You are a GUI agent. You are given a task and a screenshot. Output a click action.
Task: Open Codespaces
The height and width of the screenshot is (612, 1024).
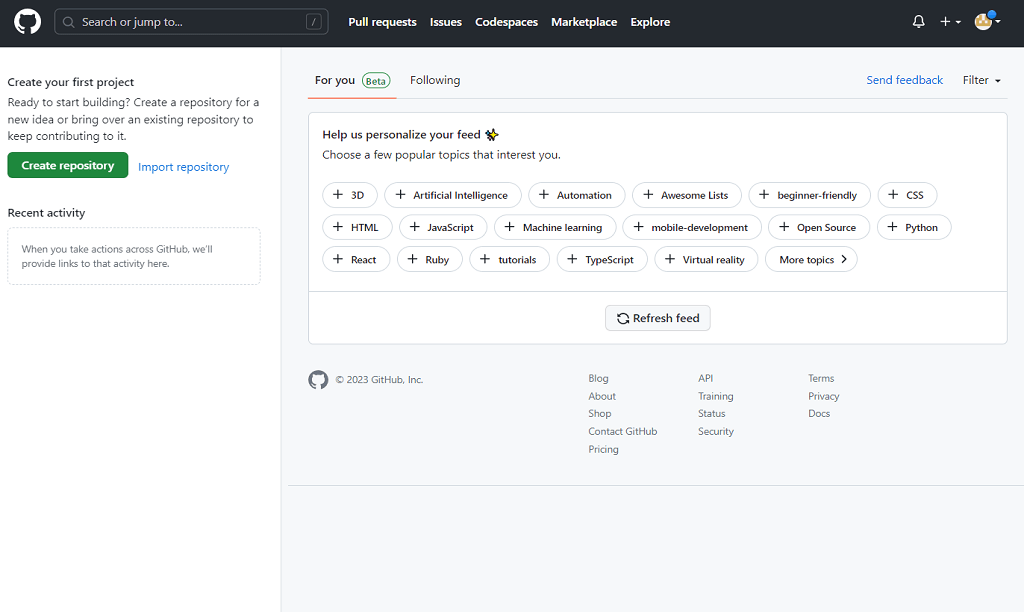pos(506,22)
